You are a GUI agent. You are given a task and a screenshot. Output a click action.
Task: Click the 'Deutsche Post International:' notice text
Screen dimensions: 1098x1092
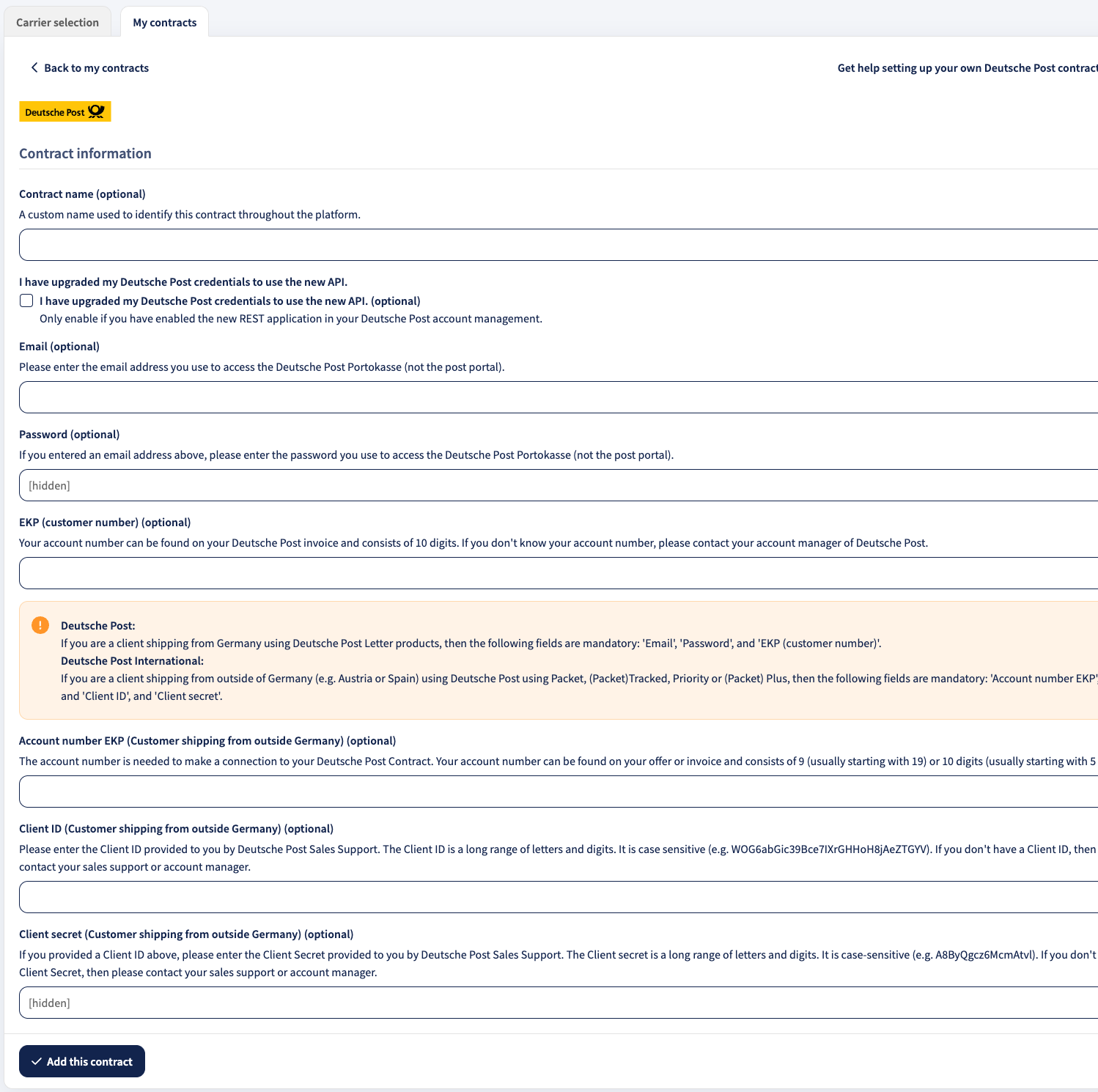tap(132, 660)
